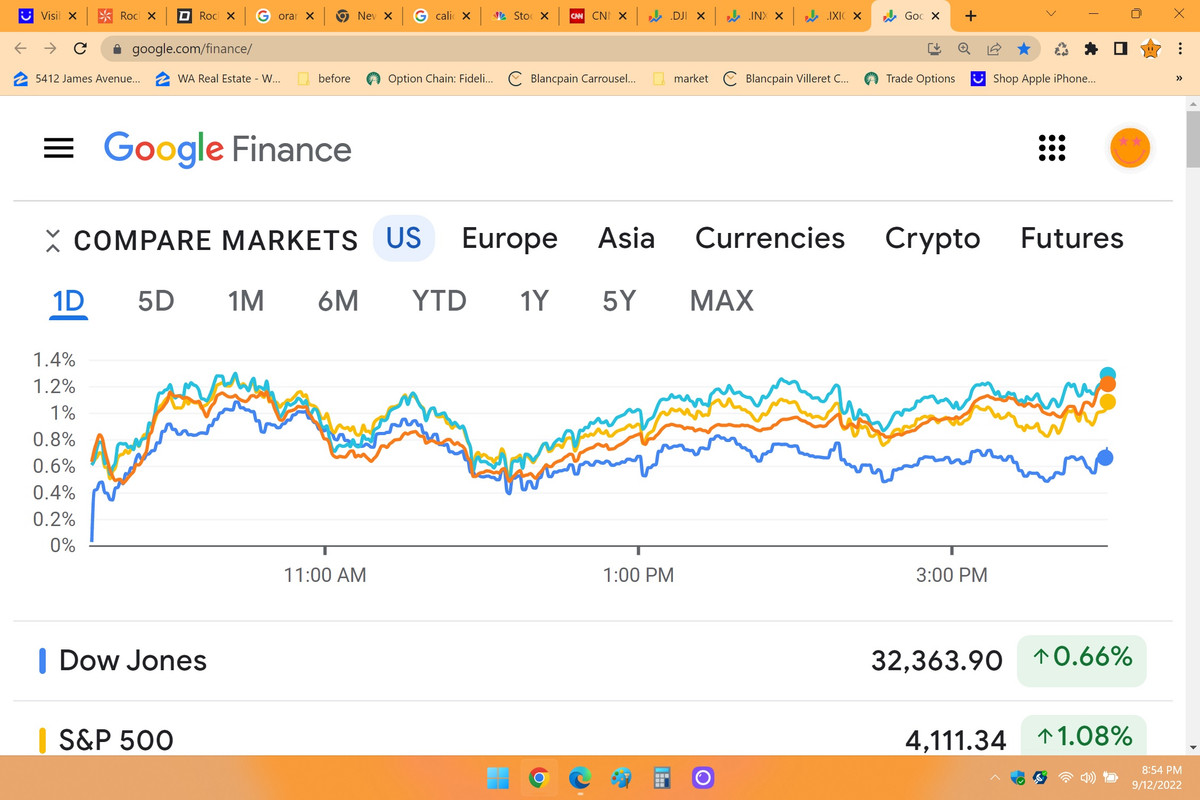Viewport: 1200px width, 800px height.
Task: Click the page vertical scrollbar thumb
Action: [1192, 139]
